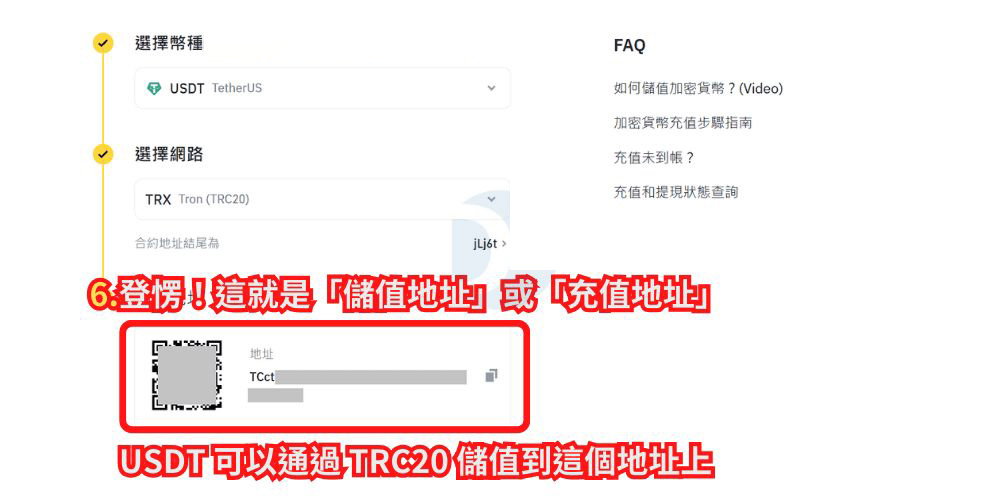This screenshot has width=1000, height=500.
Task: Click the FAQ heading
Action: tap(629, 45)
